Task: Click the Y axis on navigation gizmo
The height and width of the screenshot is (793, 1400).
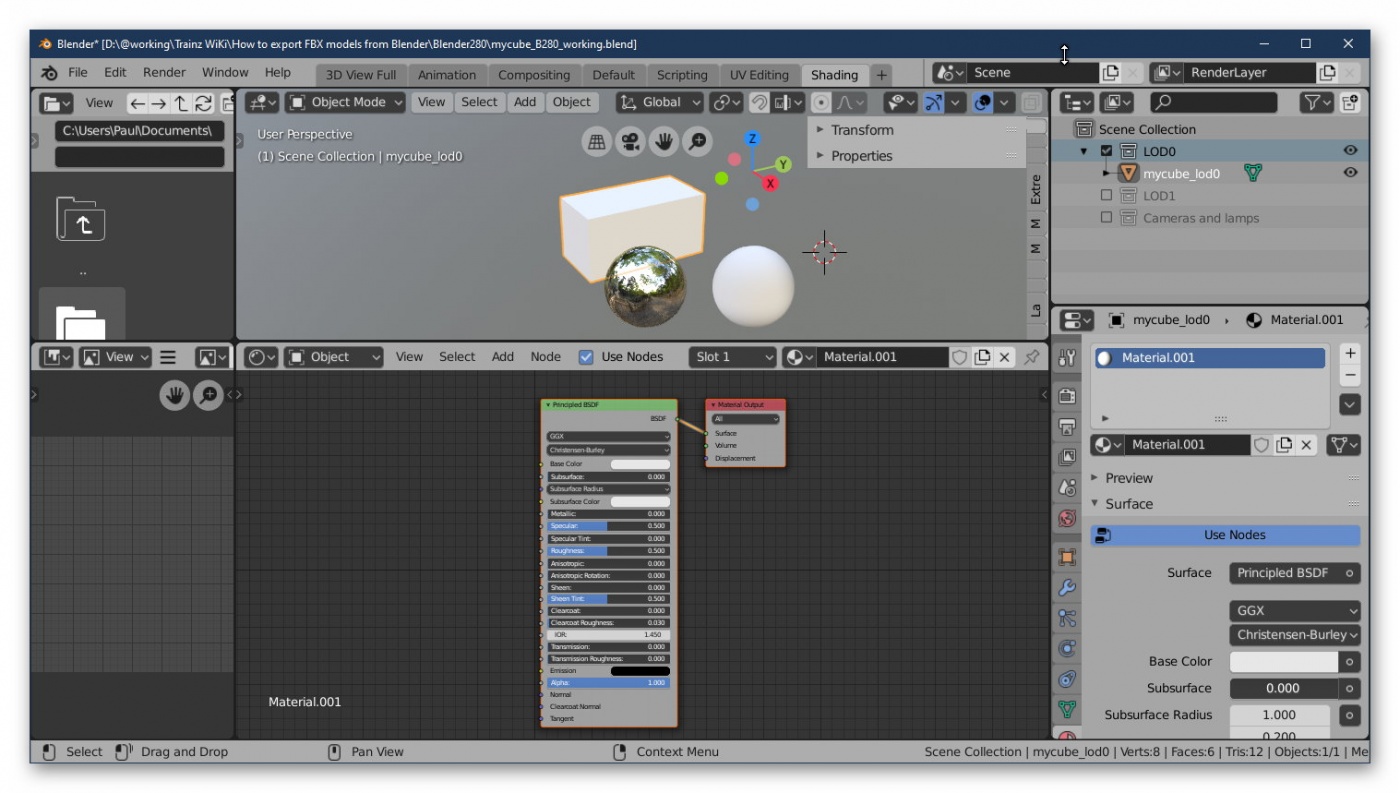Action: tap(783, 164)
